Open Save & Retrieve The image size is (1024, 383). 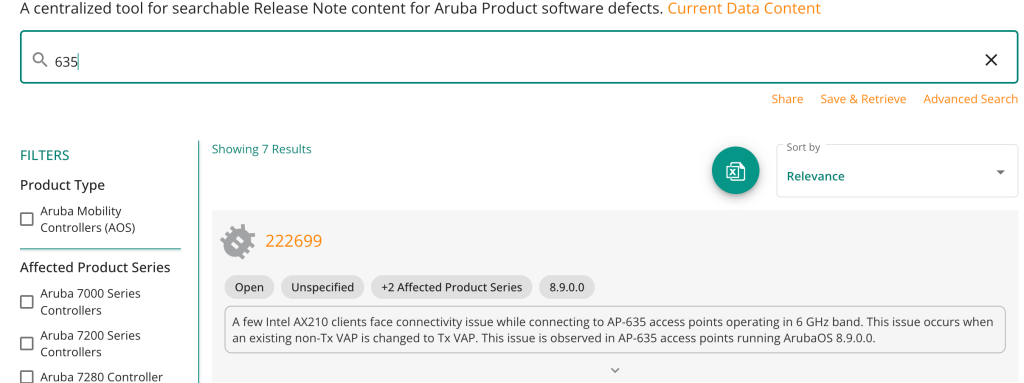(x=863, y=99)
